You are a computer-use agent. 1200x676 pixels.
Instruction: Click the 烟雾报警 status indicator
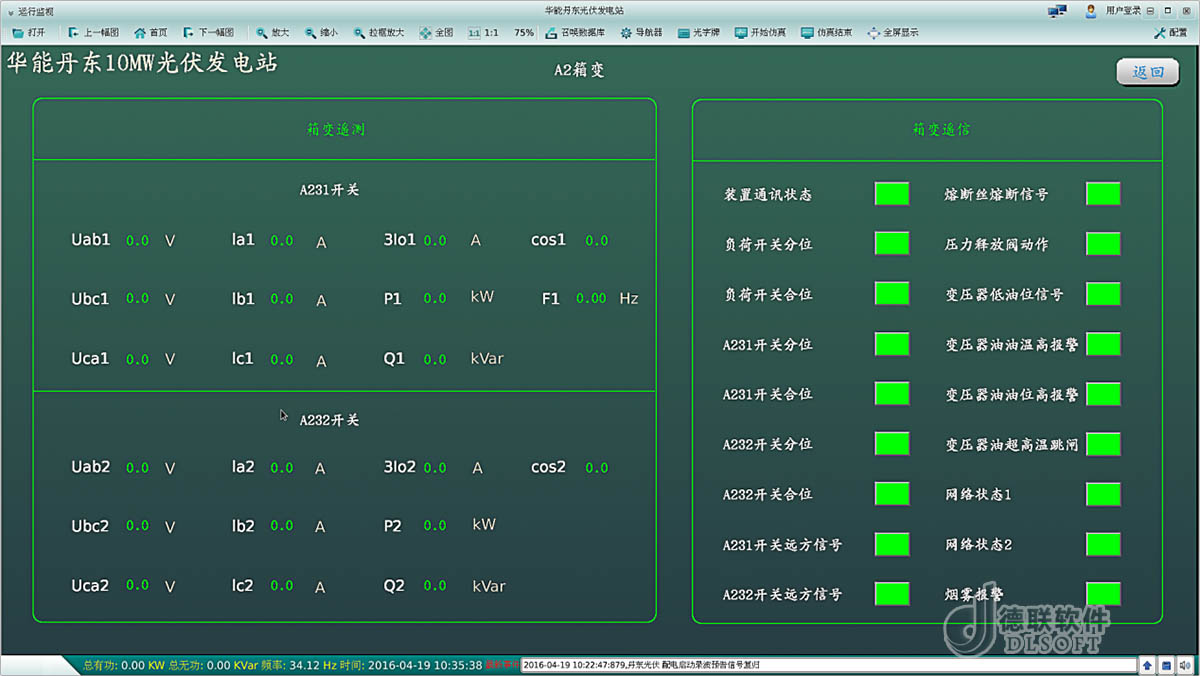[x=1103, y=594]
